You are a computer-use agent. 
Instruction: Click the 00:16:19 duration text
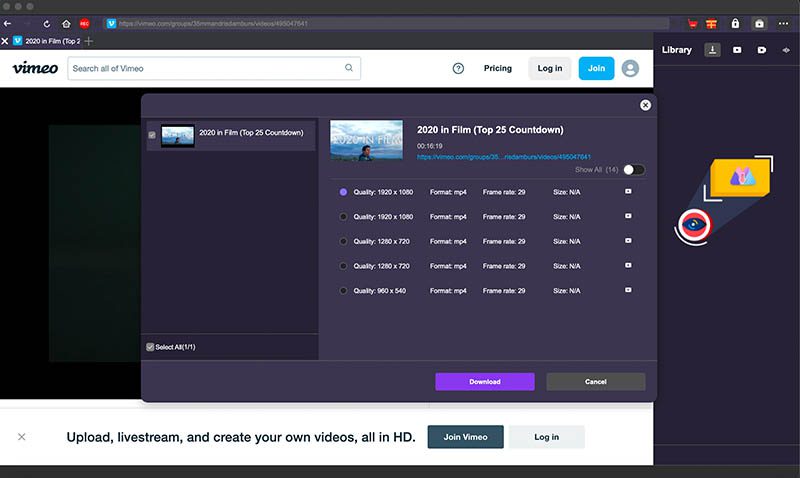(x=430, y=146)
